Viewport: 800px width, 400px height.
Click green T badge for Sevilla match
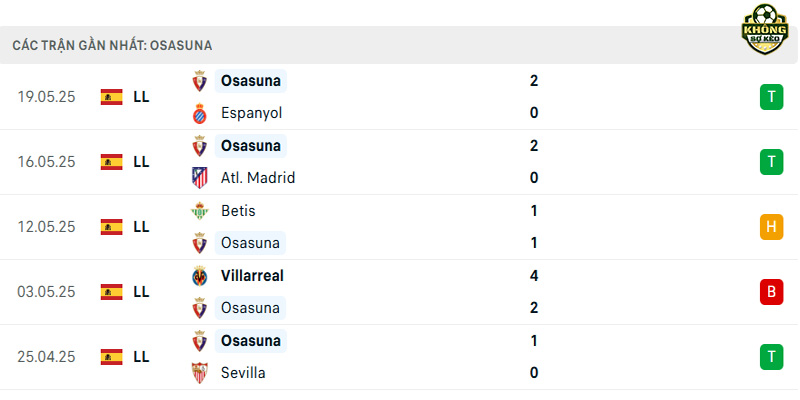771,357
